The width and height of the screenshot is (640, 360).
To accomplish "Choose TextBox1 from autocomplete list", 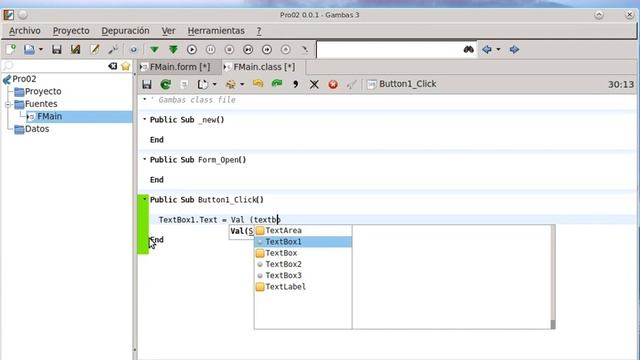I will 303,242.
